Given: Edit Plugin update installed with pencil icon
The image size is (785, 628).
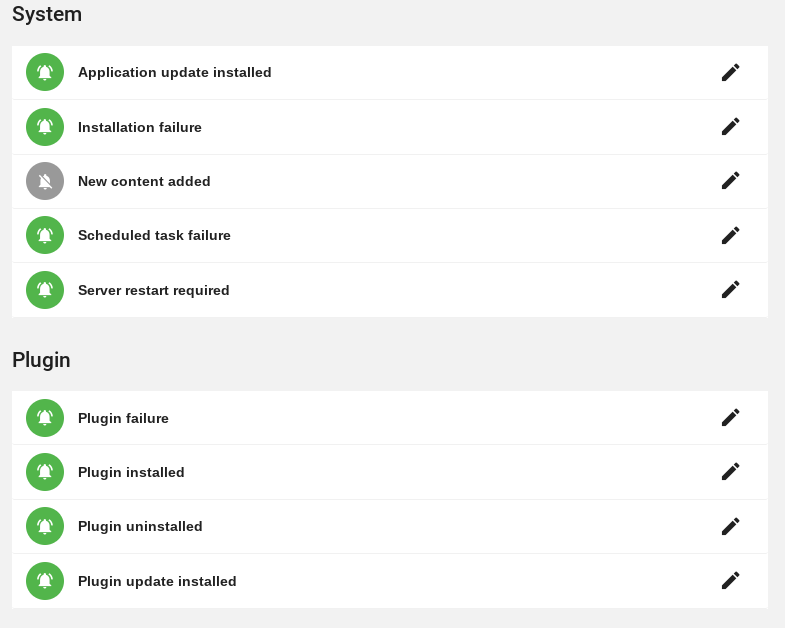Looking at the screenshot, I should tap(730, 580).
